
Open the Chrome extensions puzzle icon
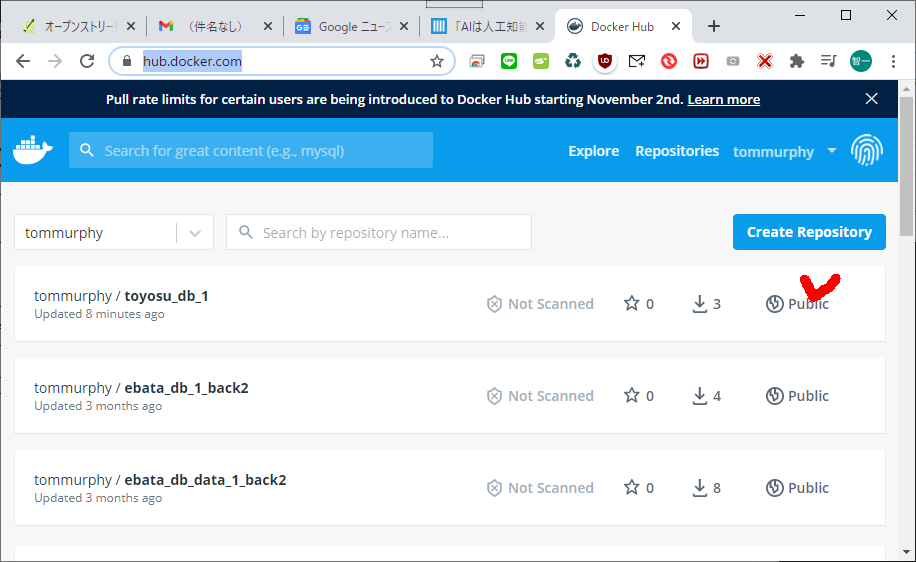(x=796, y=62)
